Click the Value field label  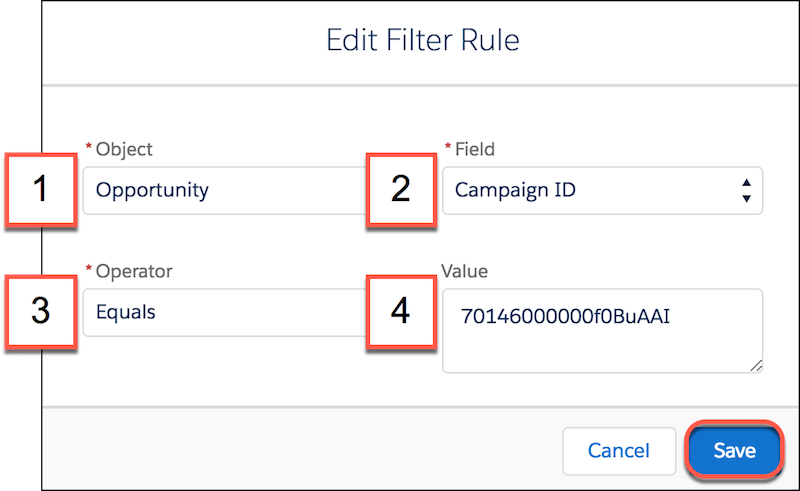(x=464, y=271)
